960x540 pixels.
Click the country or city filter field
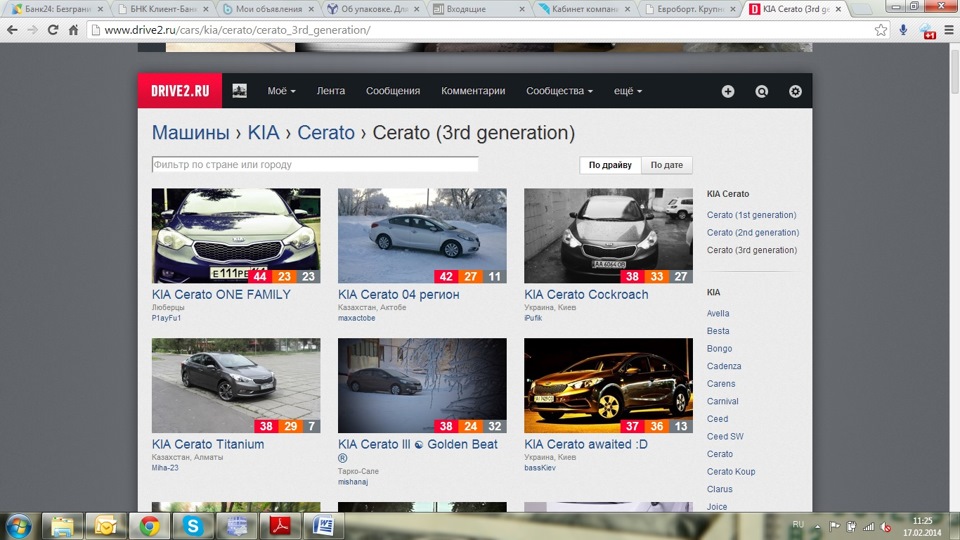pos(315,165)
